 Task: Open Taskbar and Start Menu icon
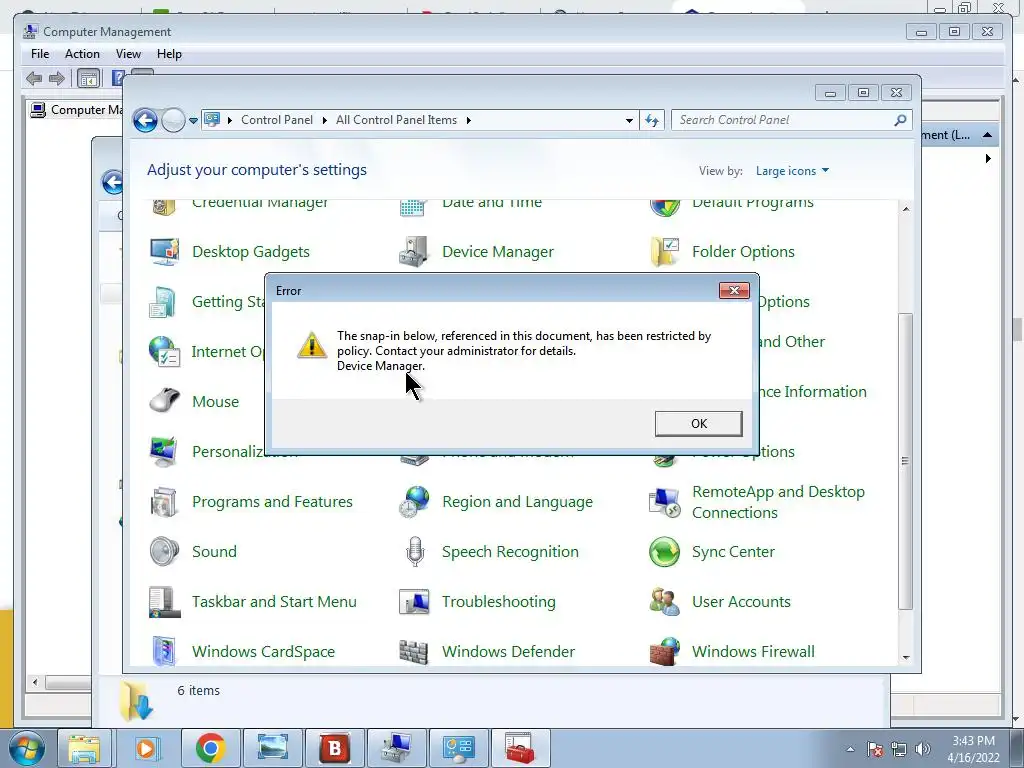pyautogui.click(x=164, y=601)
